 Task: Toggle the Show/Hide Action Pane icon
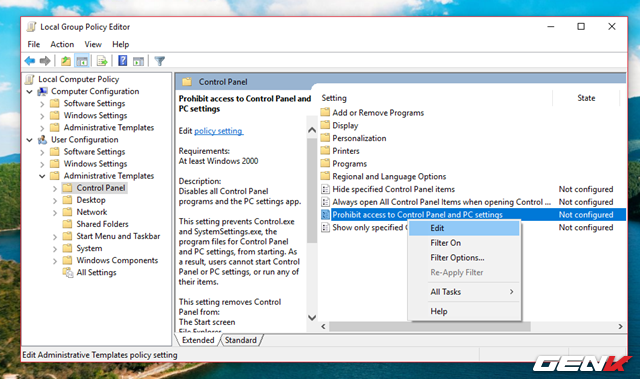click(138, 61)
